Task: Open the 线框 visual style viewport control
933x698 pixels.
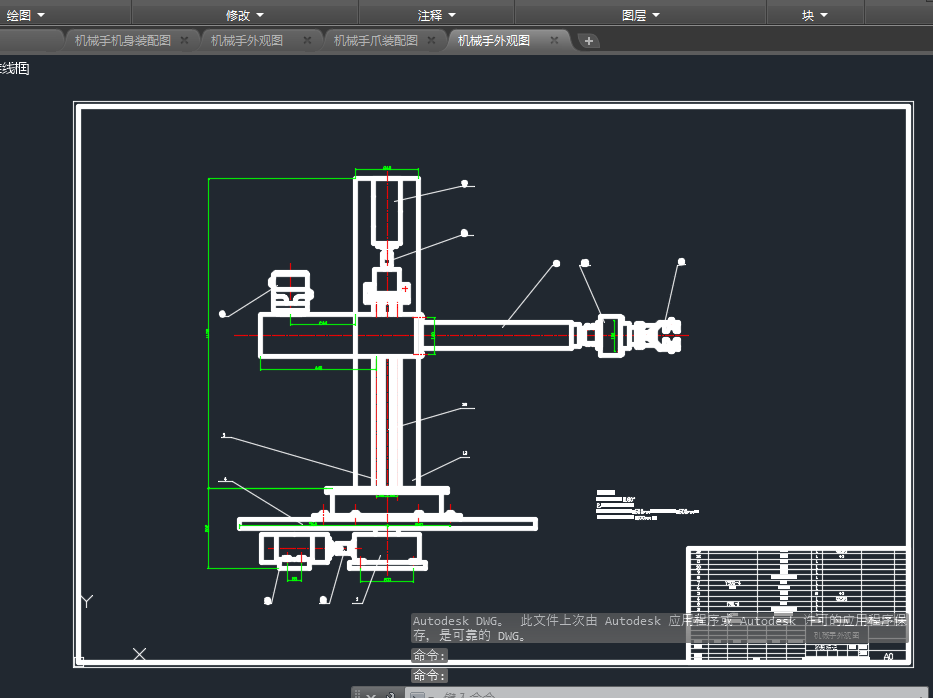Action: pyautogui.click(x=14, y=68)
